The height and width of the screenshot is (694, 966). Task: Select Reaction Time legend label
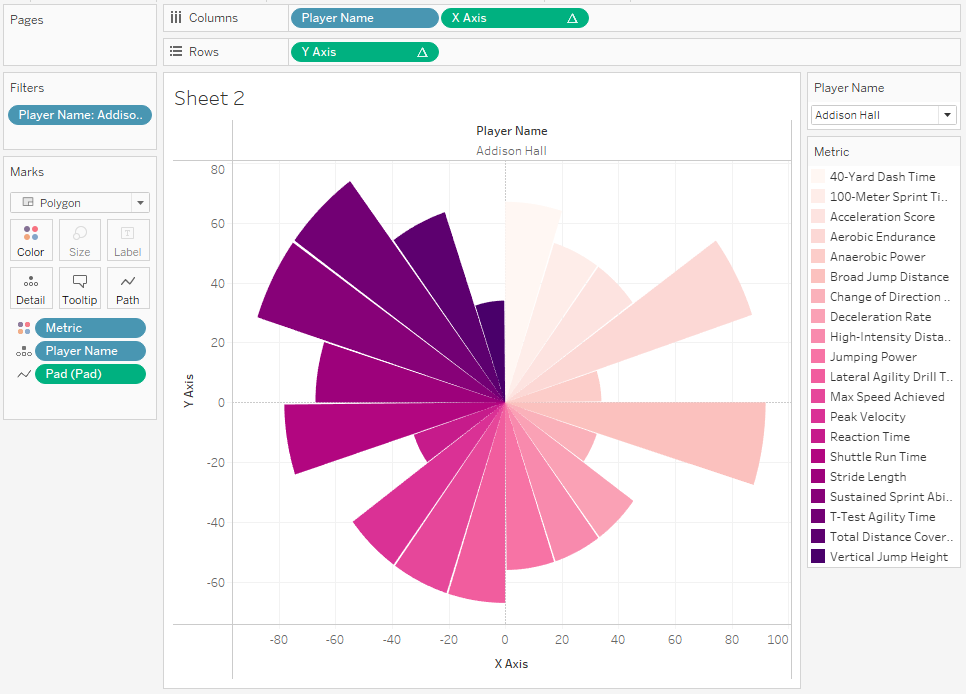pyautogui.click(x=869, y=437)
